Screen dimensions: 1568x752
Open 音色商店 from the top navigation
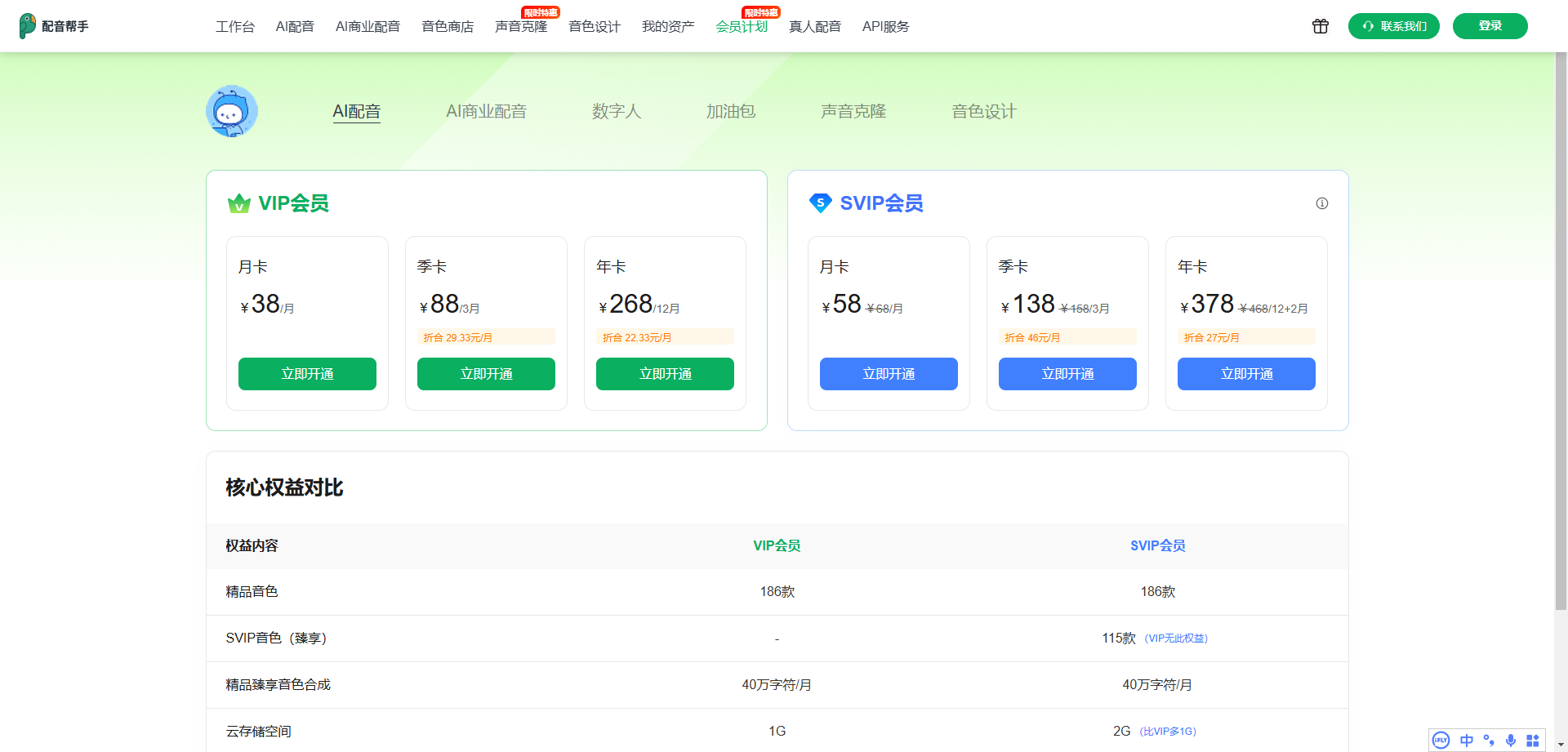coord(448,26)
